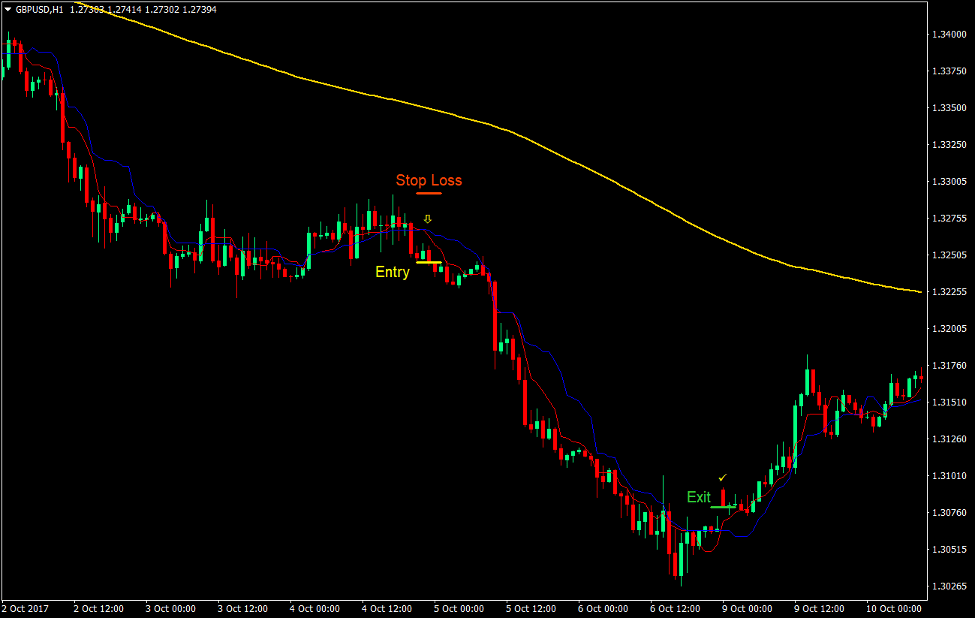
Task: Expand the symbol dropdown triangle beside GBPUSD
Action: (8, 7)
